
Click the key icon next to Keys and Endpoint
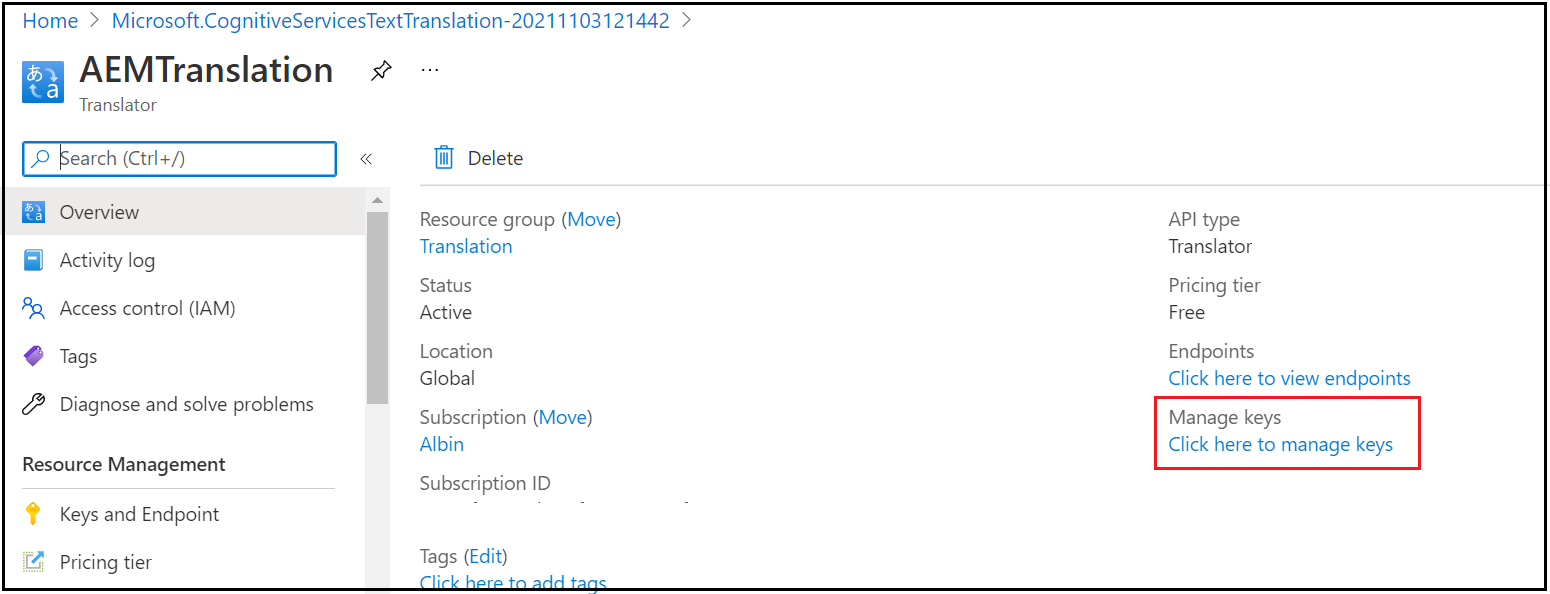pyautogui.click(x=33, y=514)
